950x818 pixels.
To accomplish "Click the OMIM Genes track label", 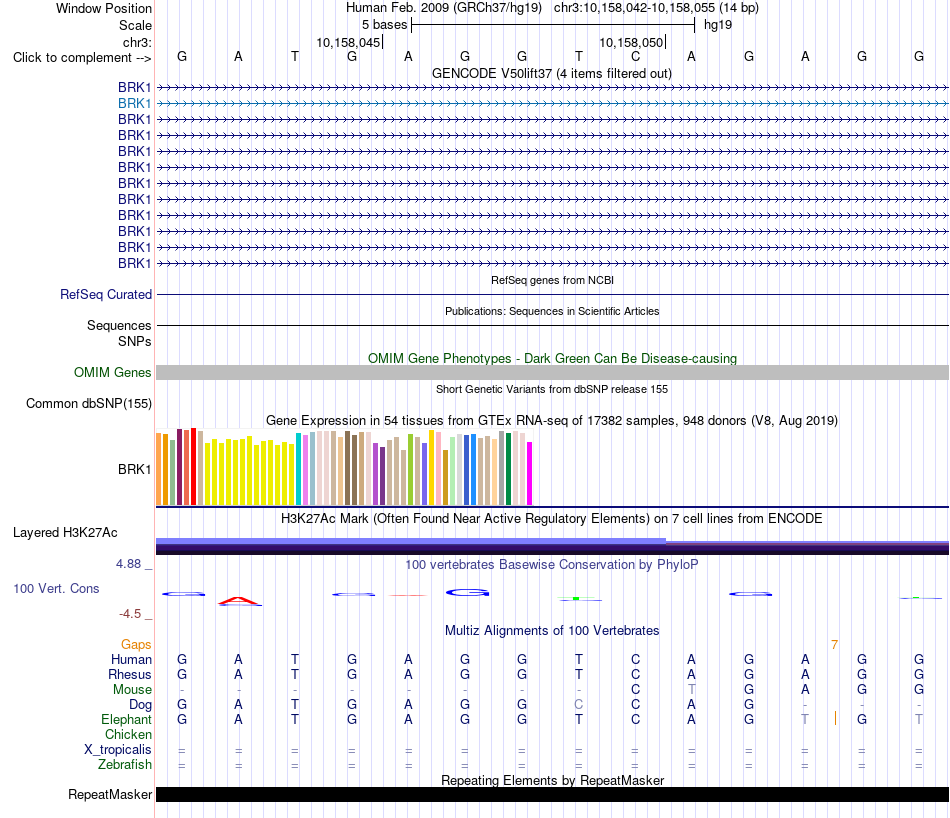I will point(112,373).
